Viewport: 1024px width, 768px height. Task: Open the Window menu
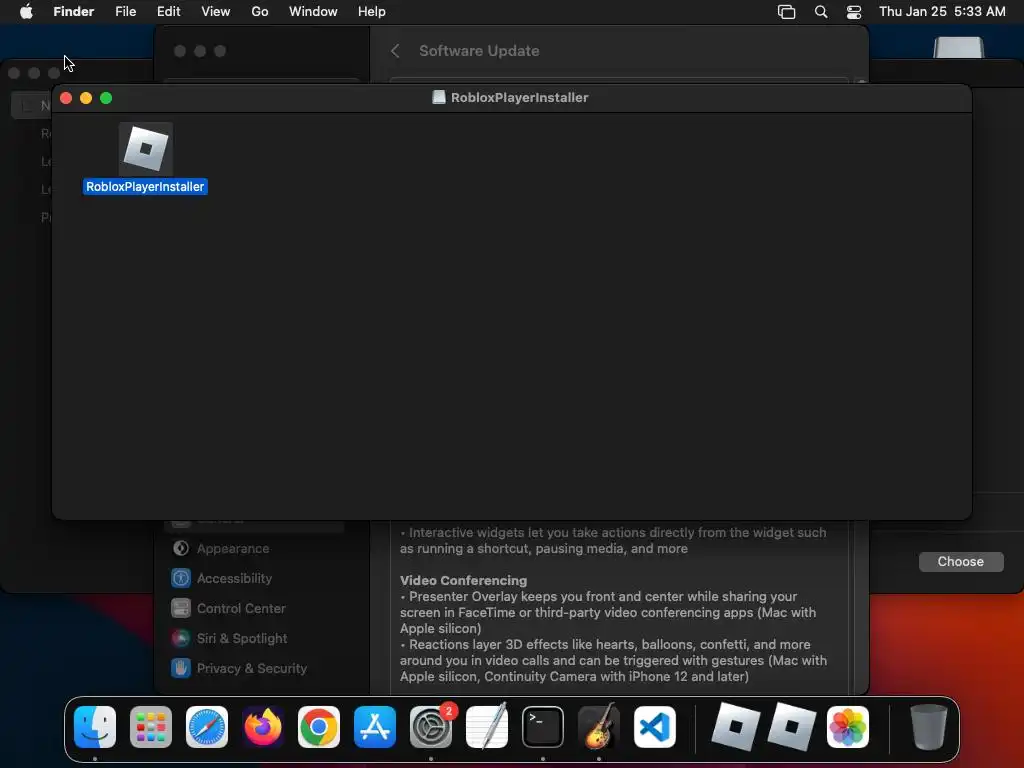313,12
